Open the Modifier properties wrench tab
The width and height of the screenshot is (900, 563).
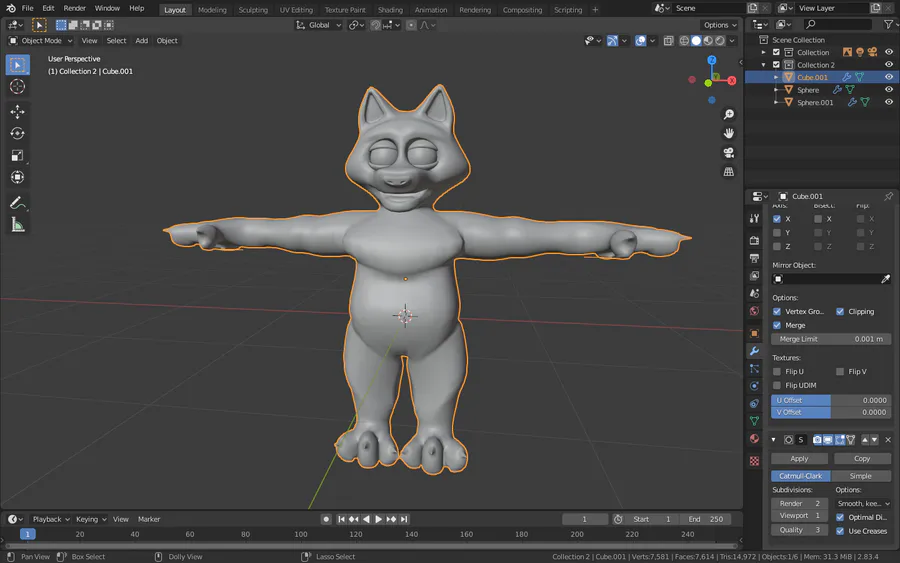click(754, 351)
